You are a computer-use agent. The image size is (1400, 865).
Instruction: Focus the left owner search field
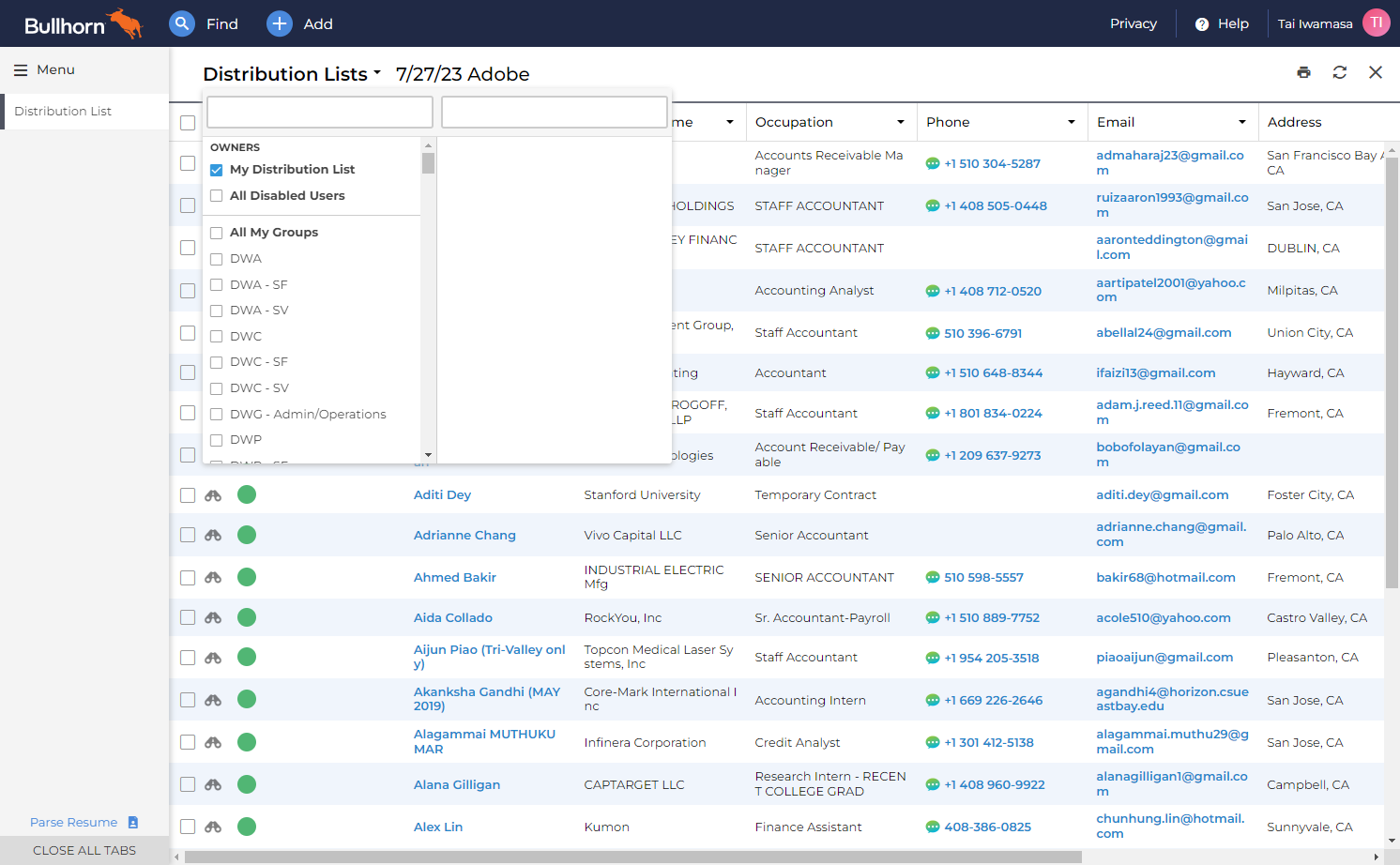(x=320, y=112)
